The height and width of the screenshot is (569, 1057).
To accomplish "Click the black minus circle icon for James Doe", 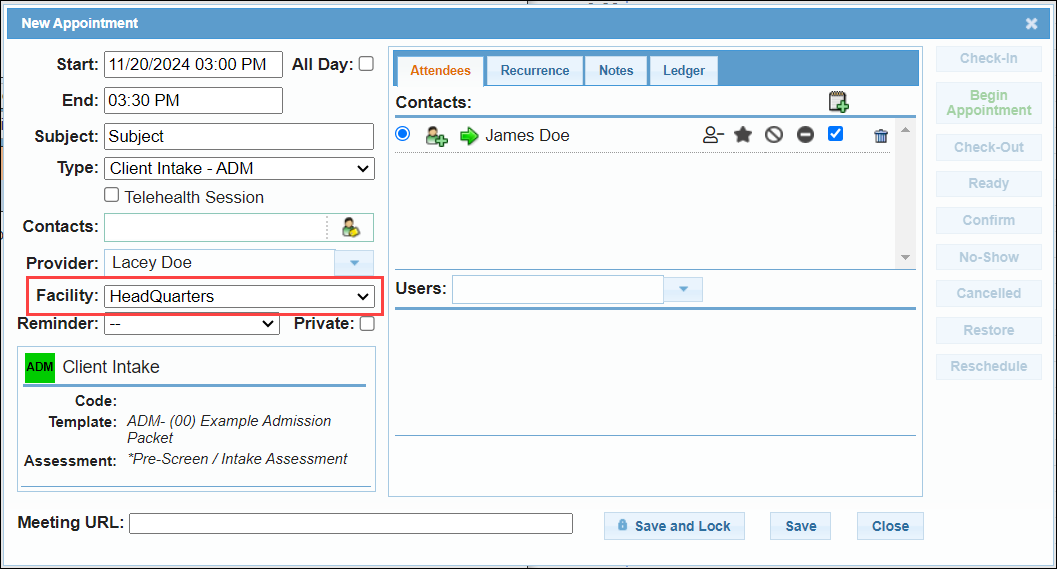I will click(x=805, y=135).
